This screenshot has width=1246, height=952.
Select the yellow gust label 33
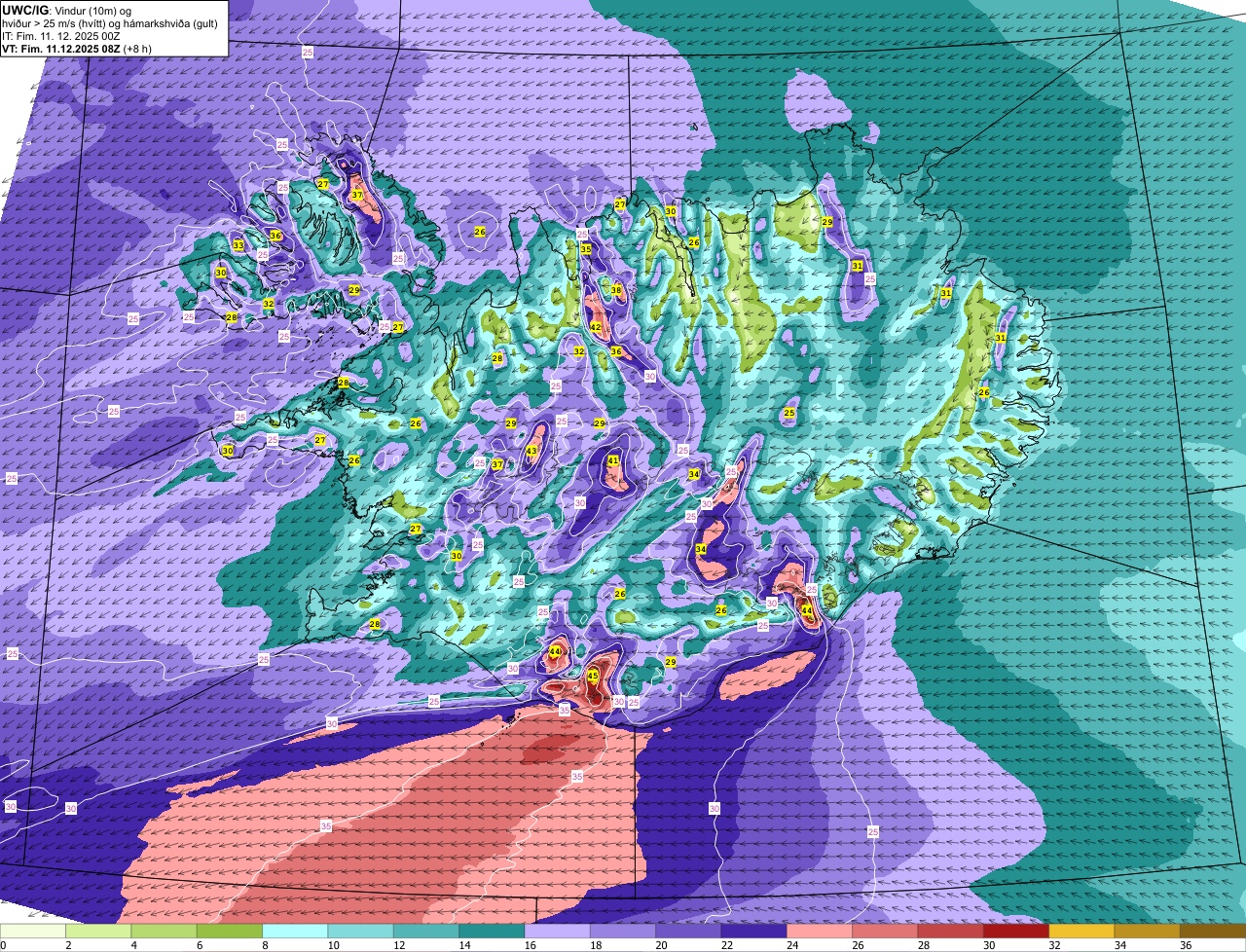(238, 245)
